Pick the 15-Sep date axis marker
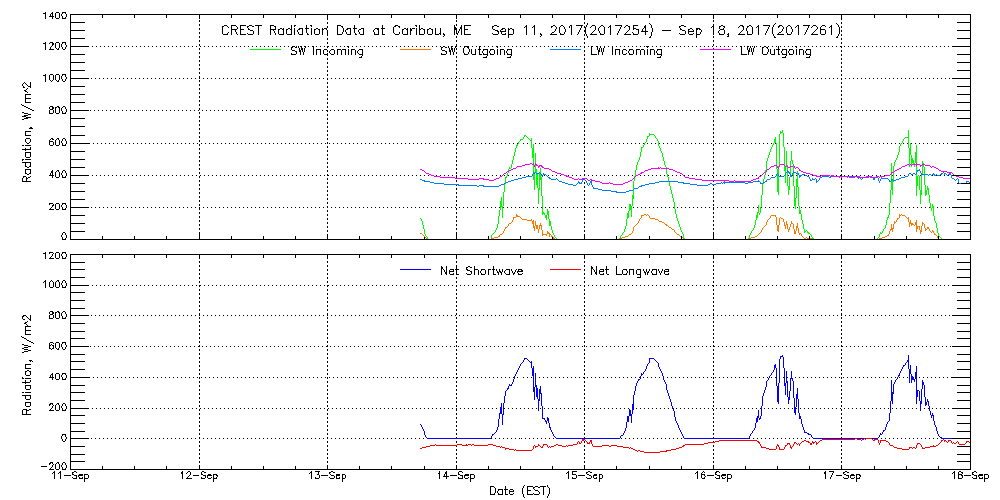1000x500 pixels. pos(585,477)
